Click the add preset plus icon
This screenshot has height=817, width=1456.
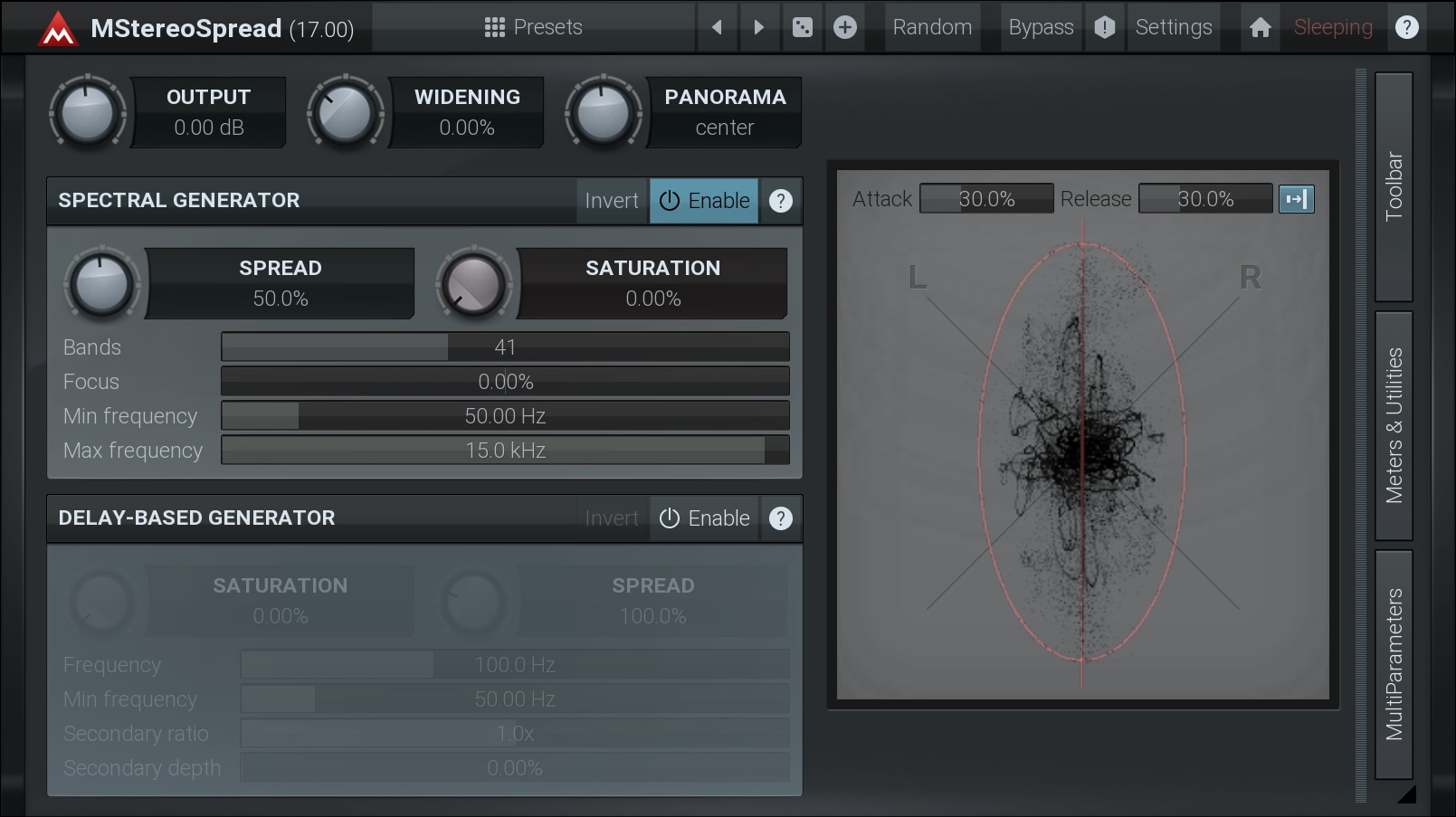pyautogui.click(x=844, y=28)
